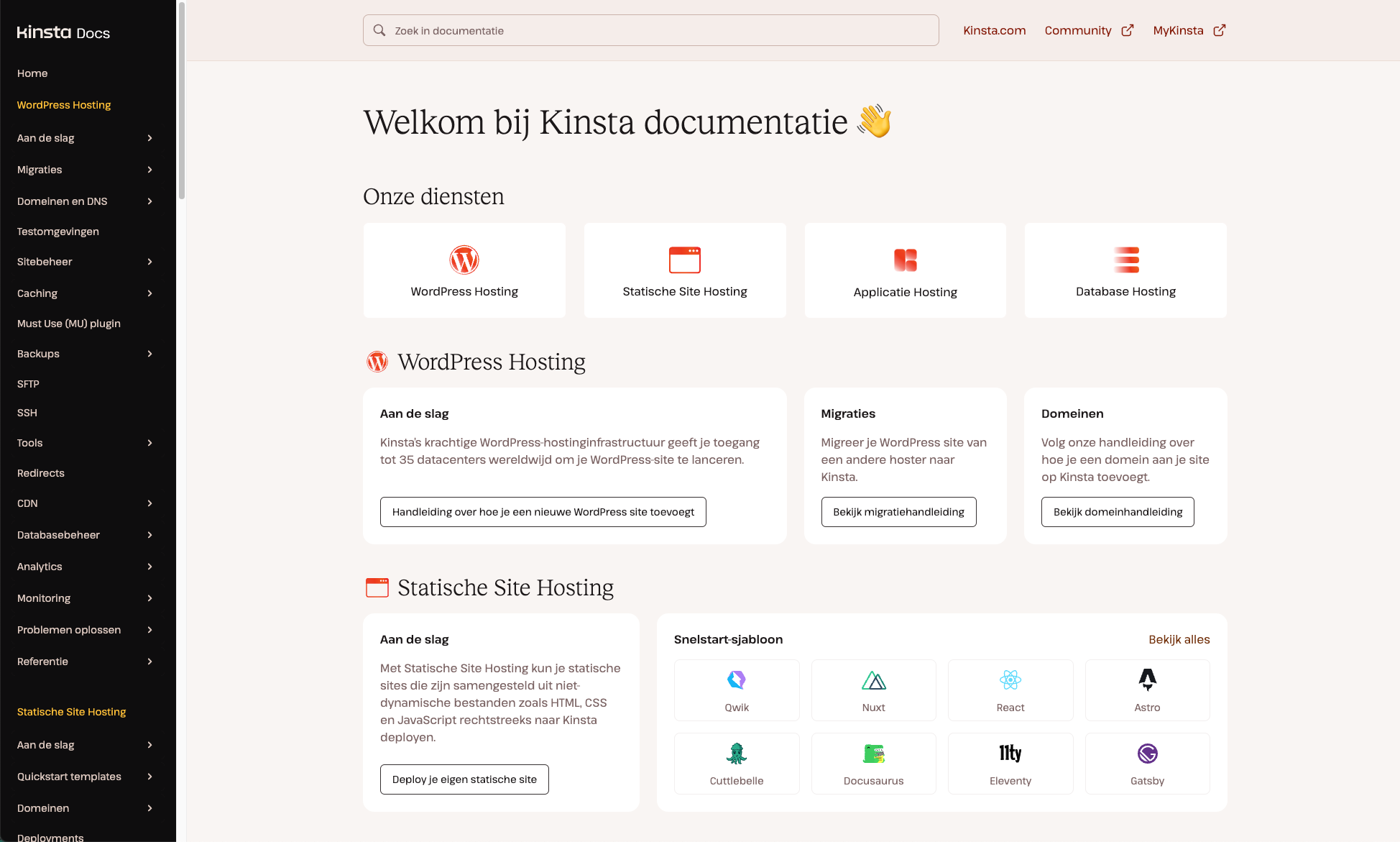Image resolution: width=1400 pixels, height=842 pixels.
Task: Open the Database Hosting icon
Action: point(1125,260)
